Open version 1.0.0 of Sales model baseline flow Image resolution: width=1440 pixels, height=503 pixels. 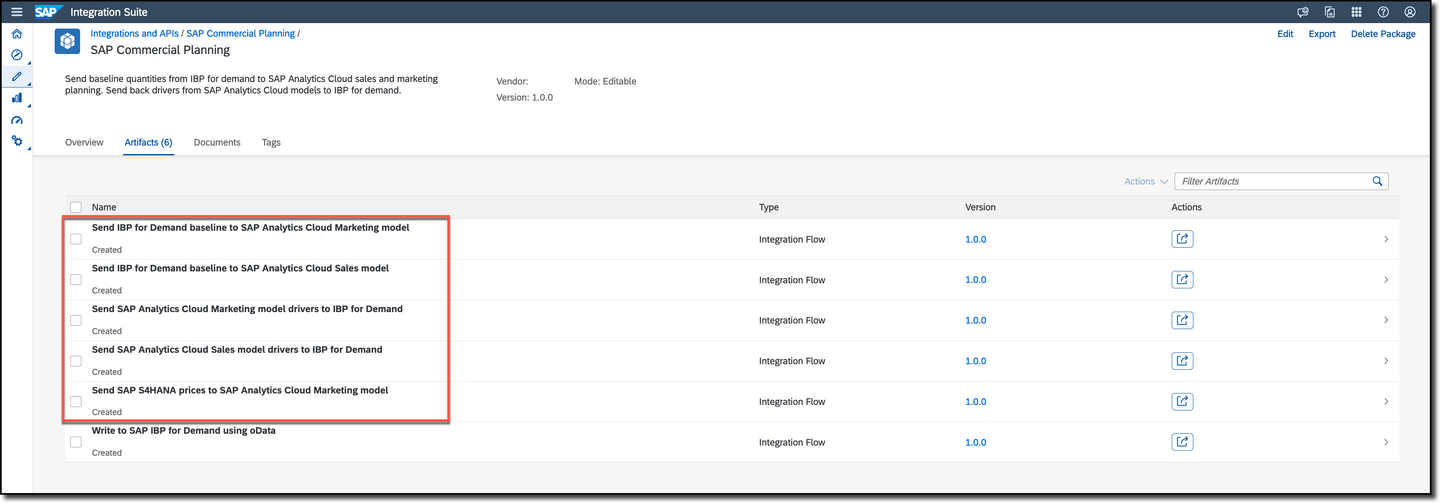click(975, 280)
